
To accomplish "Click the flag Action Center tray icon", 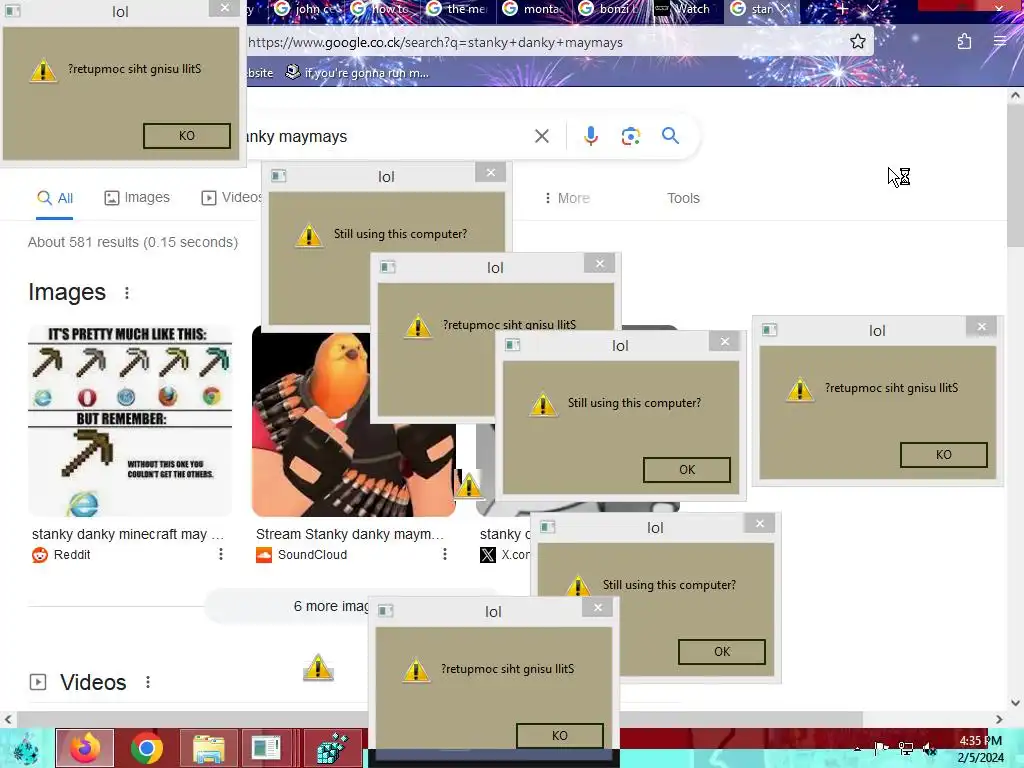I will pos(882,748).
